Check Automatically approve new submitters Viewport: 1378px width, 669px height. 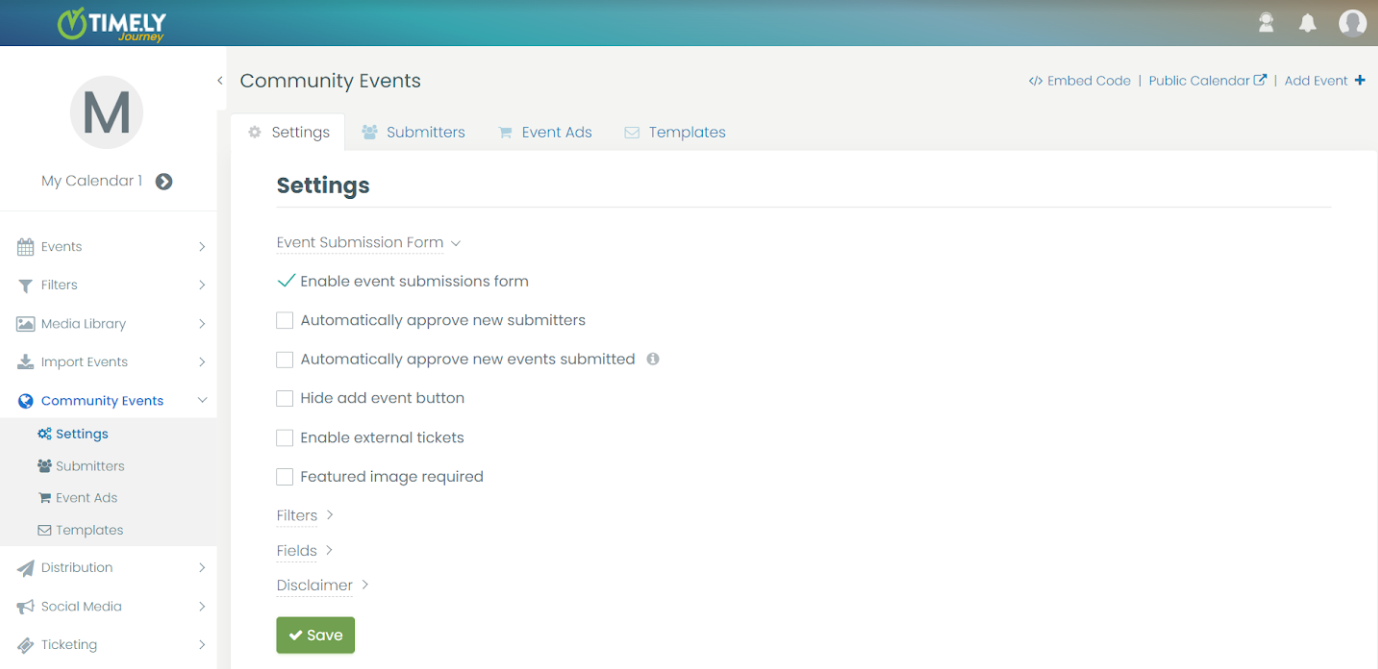[x=285, y=320]
